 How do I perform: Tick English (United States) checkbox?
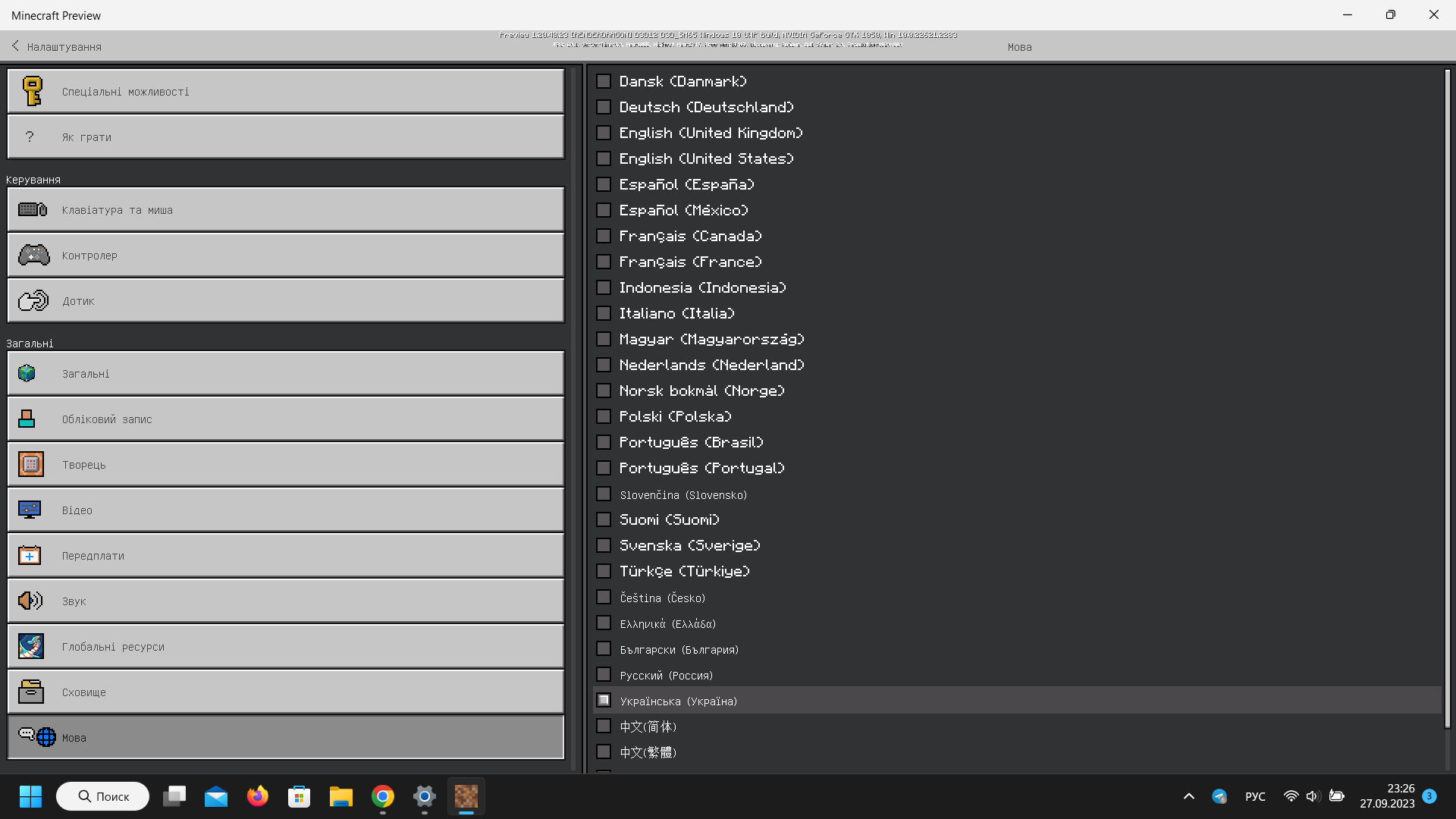(604, 158)
